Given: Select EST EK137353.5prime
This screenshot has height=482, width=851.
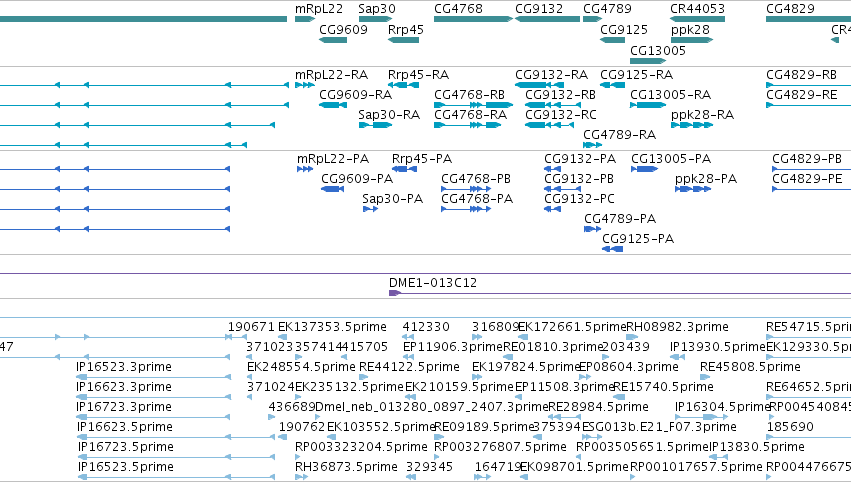Looking at the screenshot, I should pyautogui.click(x=332, y=327).
